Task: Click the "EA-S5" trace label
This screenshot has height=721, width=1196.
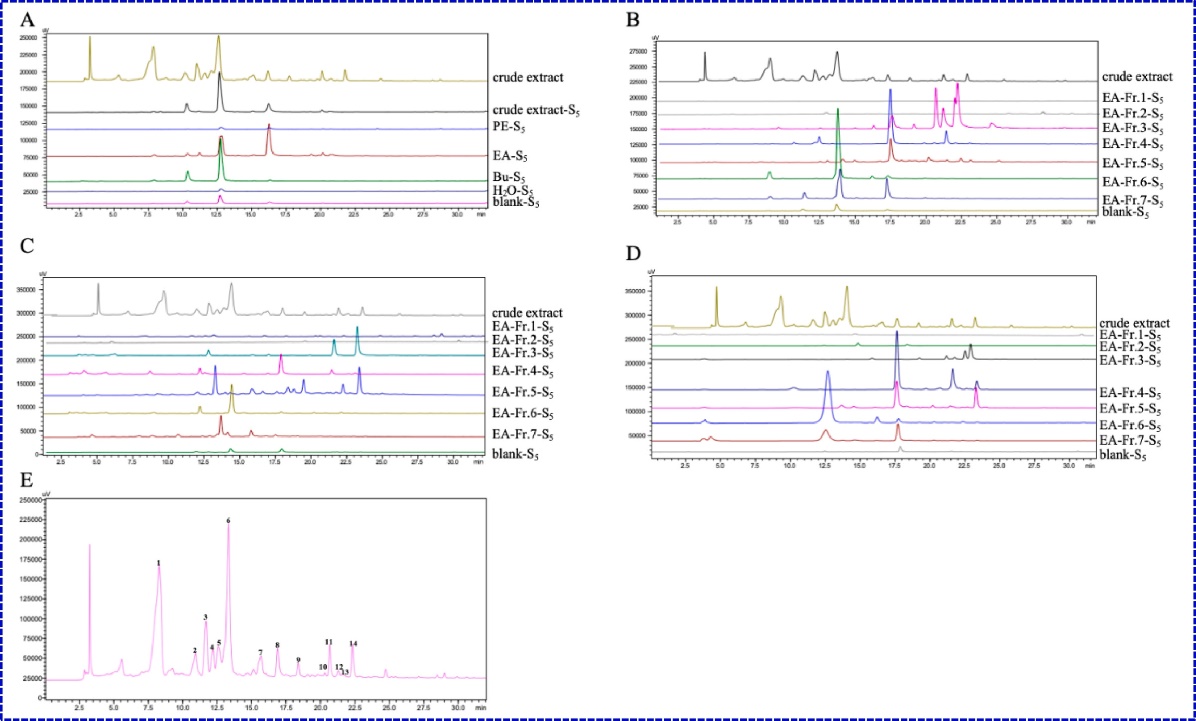Action: point(510,156)
